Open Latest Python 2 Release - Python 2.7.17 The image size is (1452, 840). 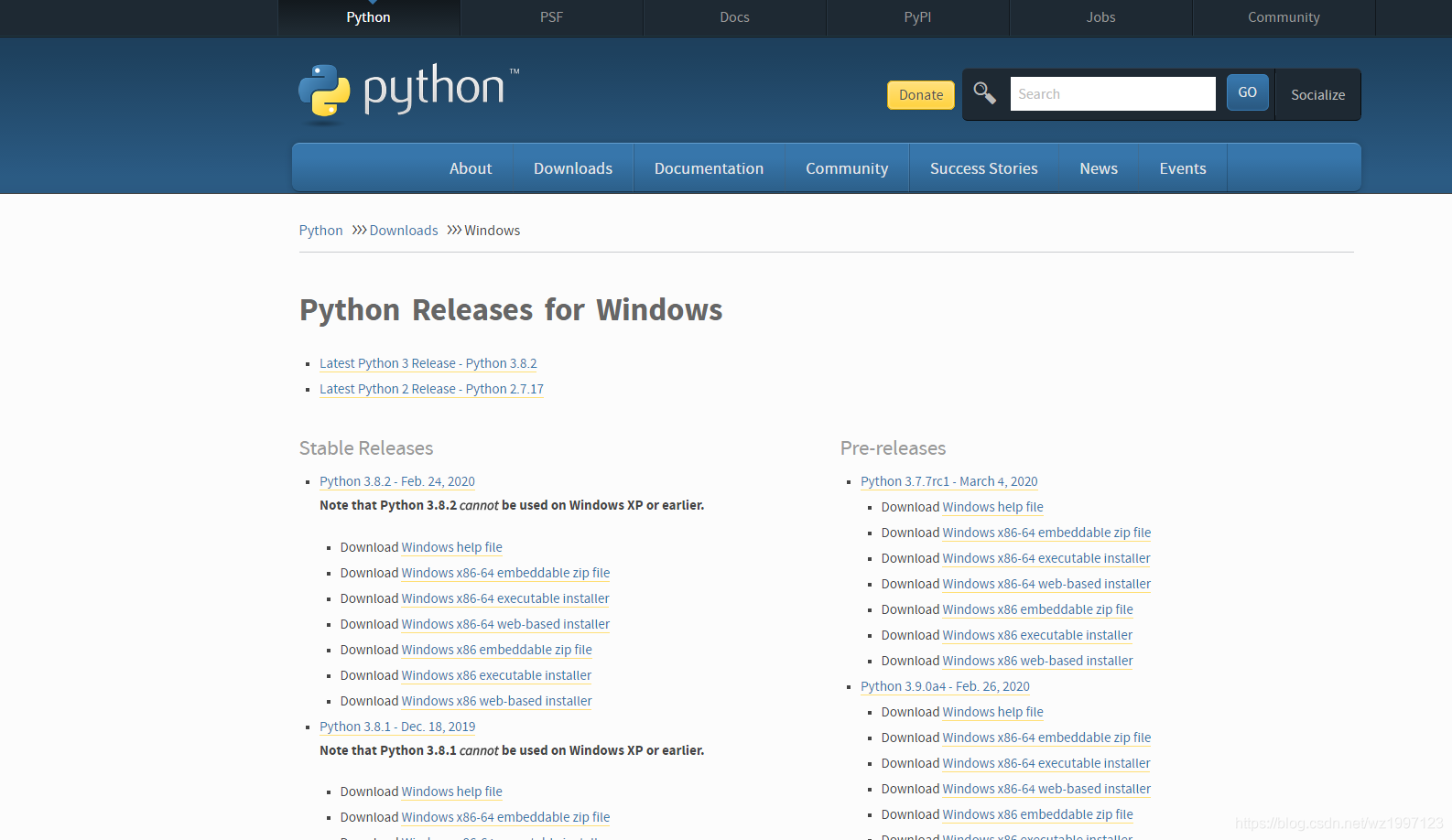coord(431,389)
